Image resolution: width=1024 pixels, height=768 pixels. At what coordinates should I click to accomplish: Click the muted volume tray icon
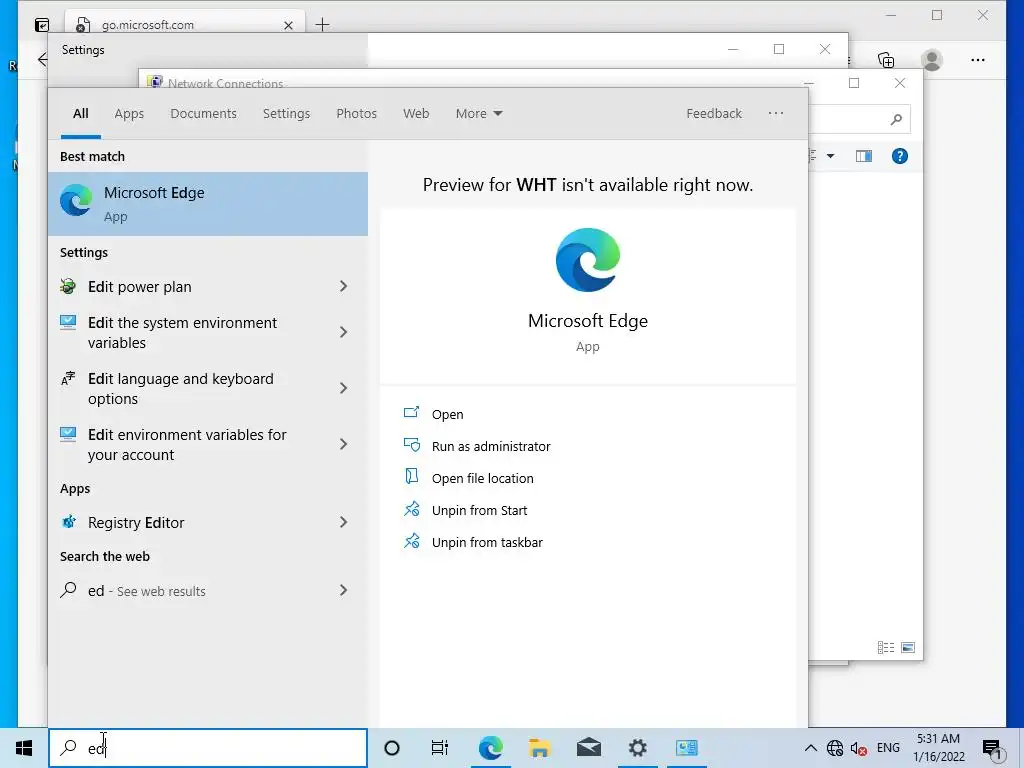tap(859, 748)
